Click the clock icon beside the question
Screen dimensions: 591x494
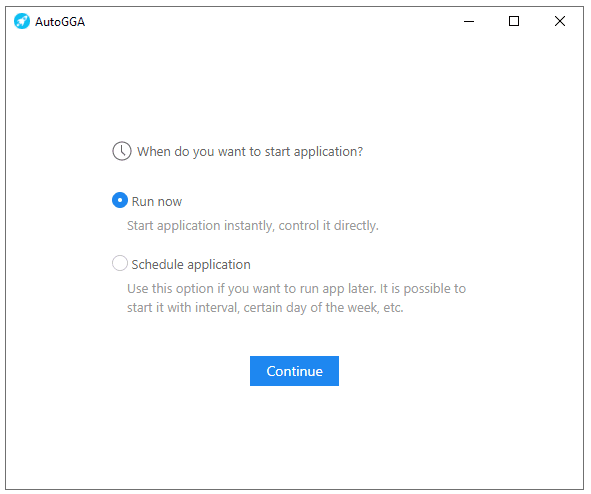[x=122, y=151]
